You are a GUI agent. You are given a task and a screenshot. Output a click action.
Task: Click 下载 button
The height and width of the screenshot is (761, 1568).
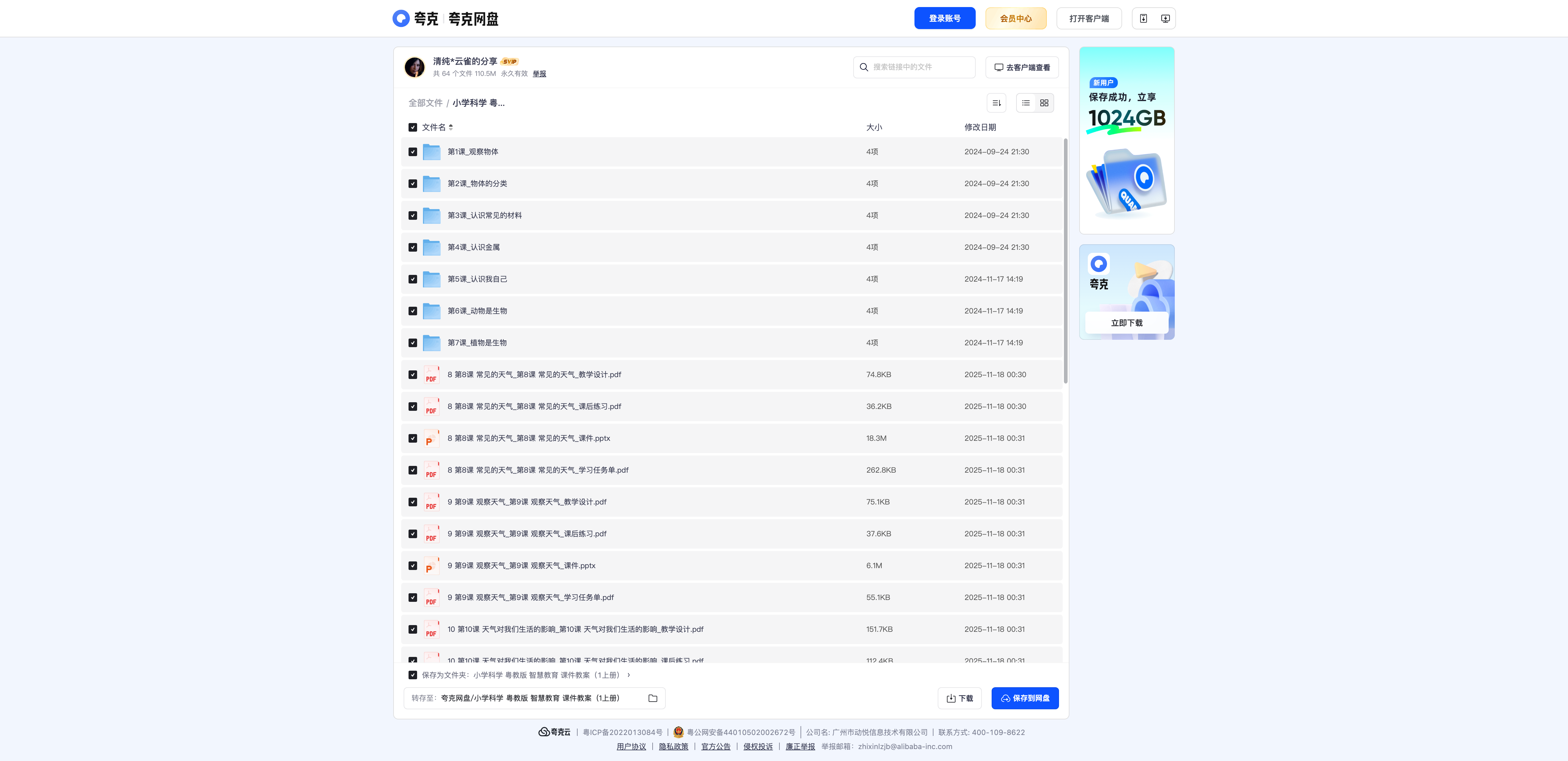tap(960, 698)
